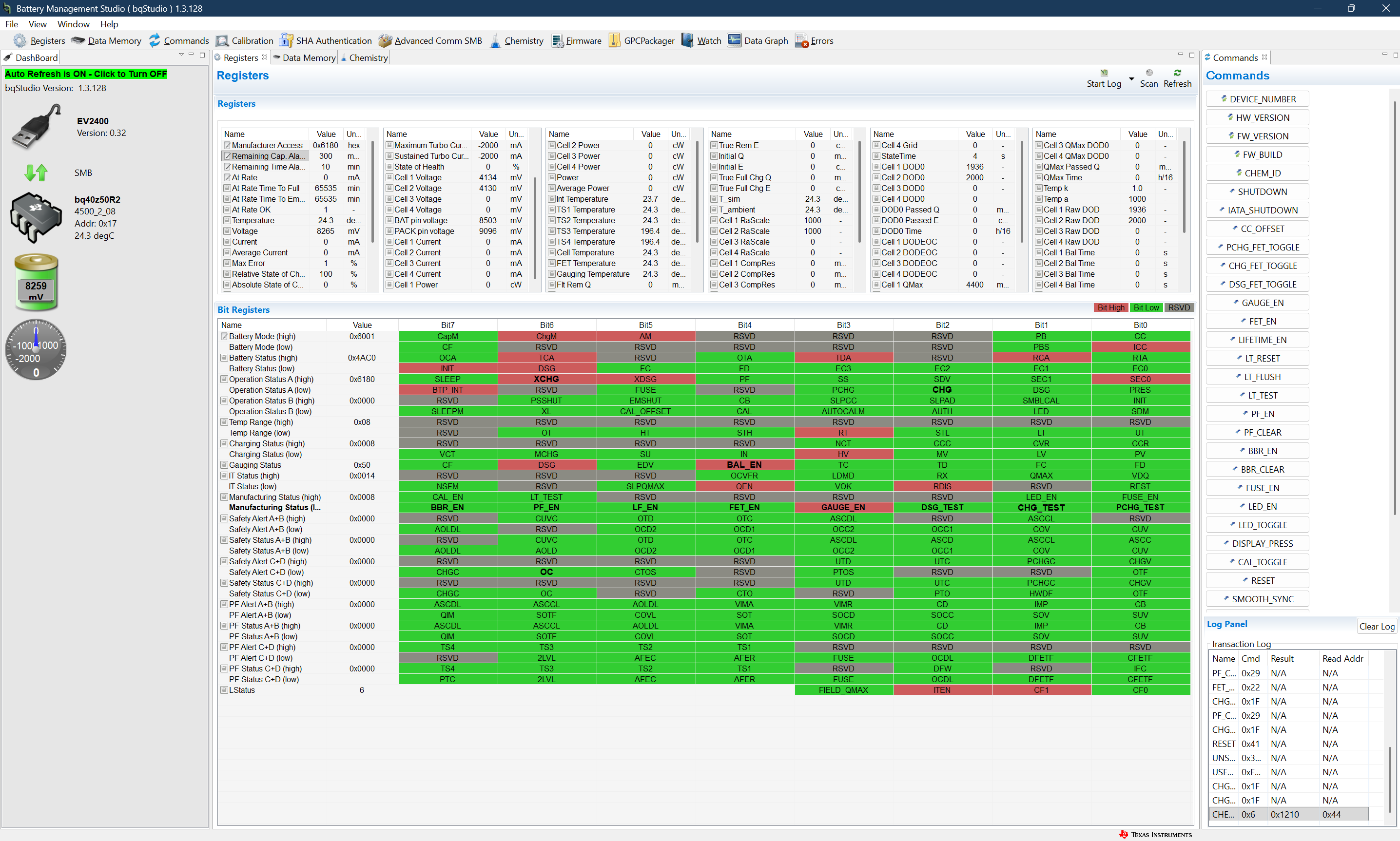Open Data Memory from the main toolbar

pos(106,41)
